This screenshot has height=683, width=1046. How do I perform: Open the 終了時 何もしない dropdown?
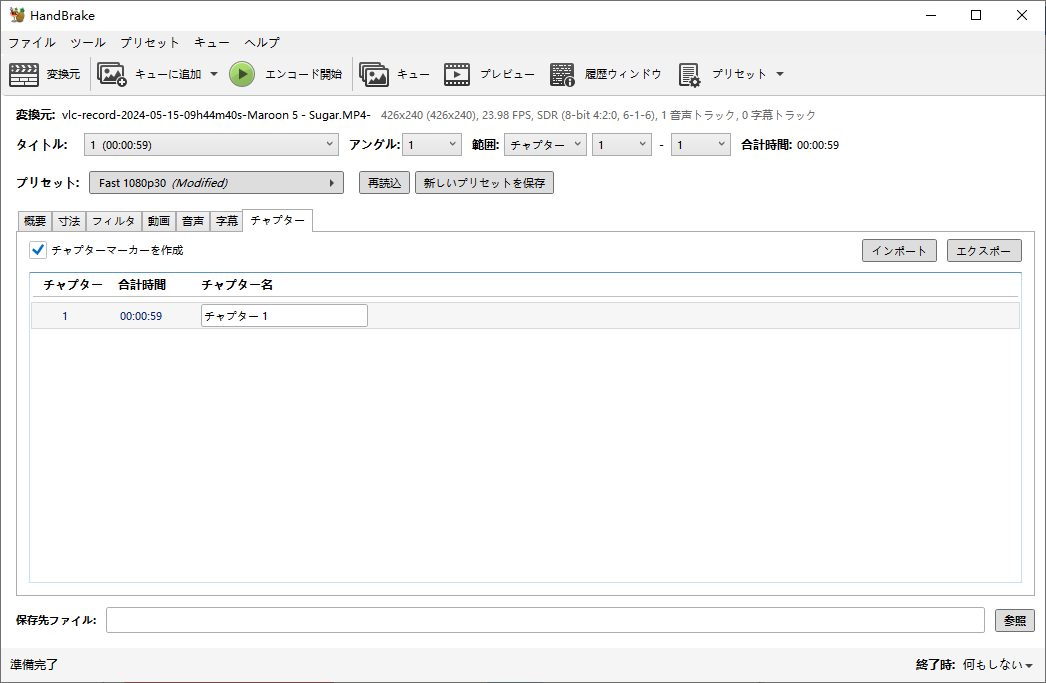997,665
